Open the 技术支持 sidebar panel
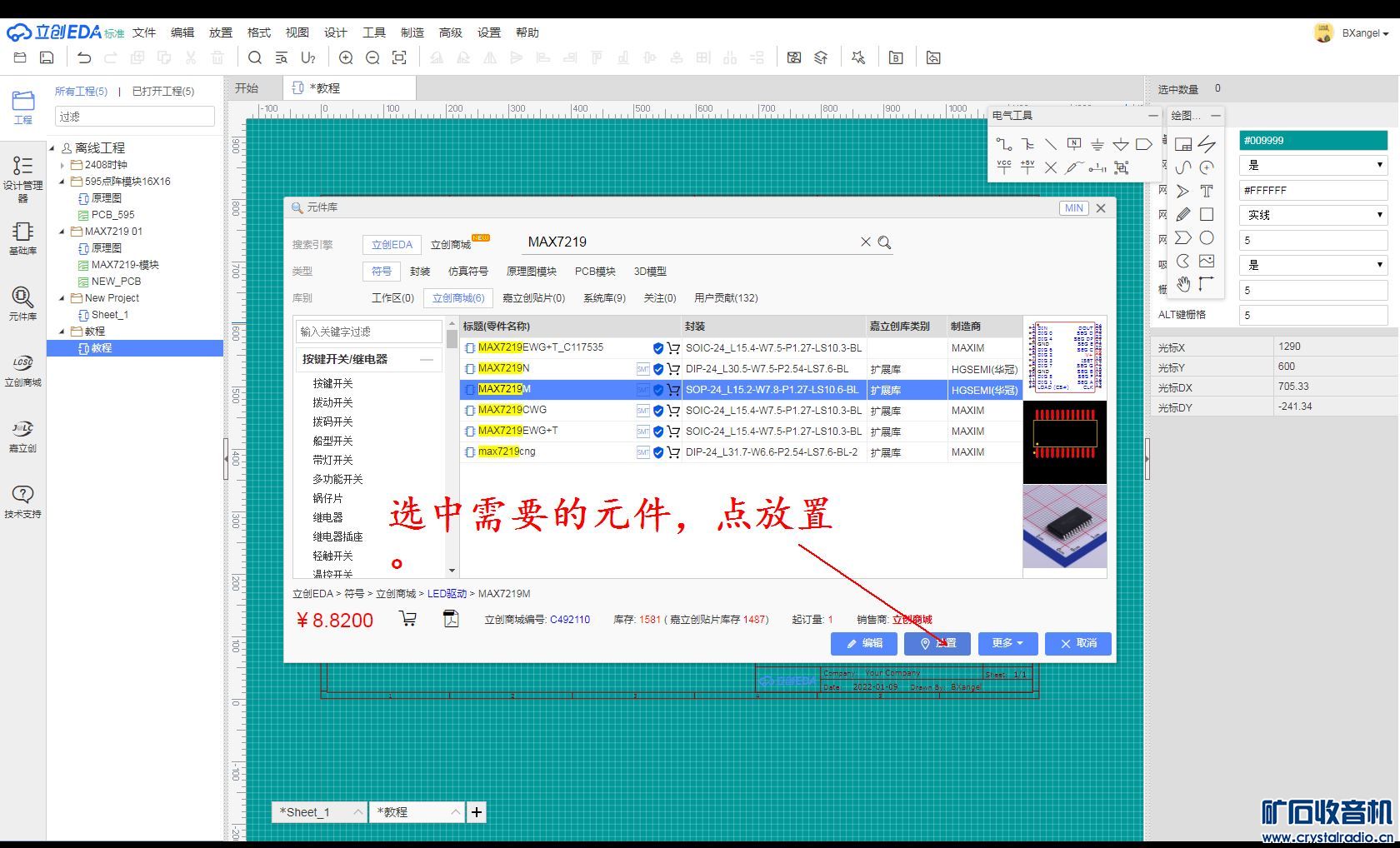 point(22,502)
